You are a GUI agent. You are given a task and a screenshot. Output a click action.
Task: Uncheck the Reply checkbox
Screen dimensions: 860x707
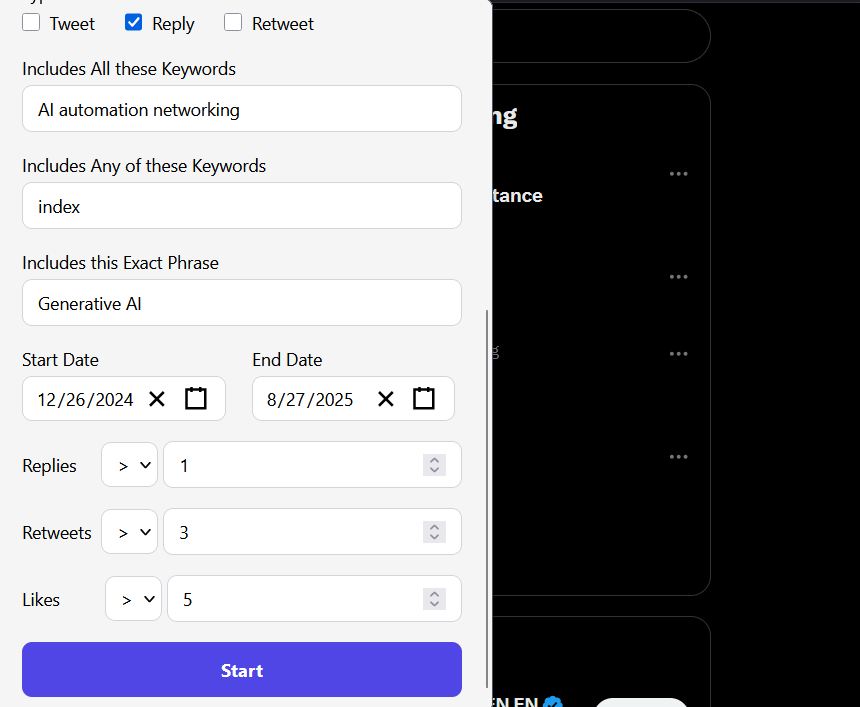click(x=133, y=22)
